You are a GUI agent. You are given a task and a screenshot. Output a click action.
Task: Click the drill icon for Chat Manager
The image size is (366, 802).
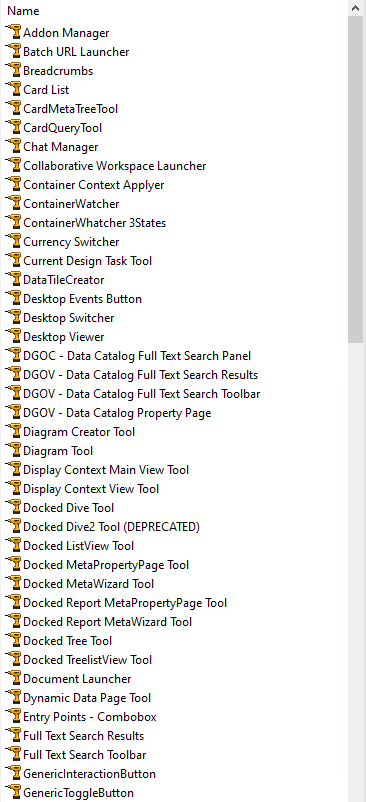tap(13, 147)
